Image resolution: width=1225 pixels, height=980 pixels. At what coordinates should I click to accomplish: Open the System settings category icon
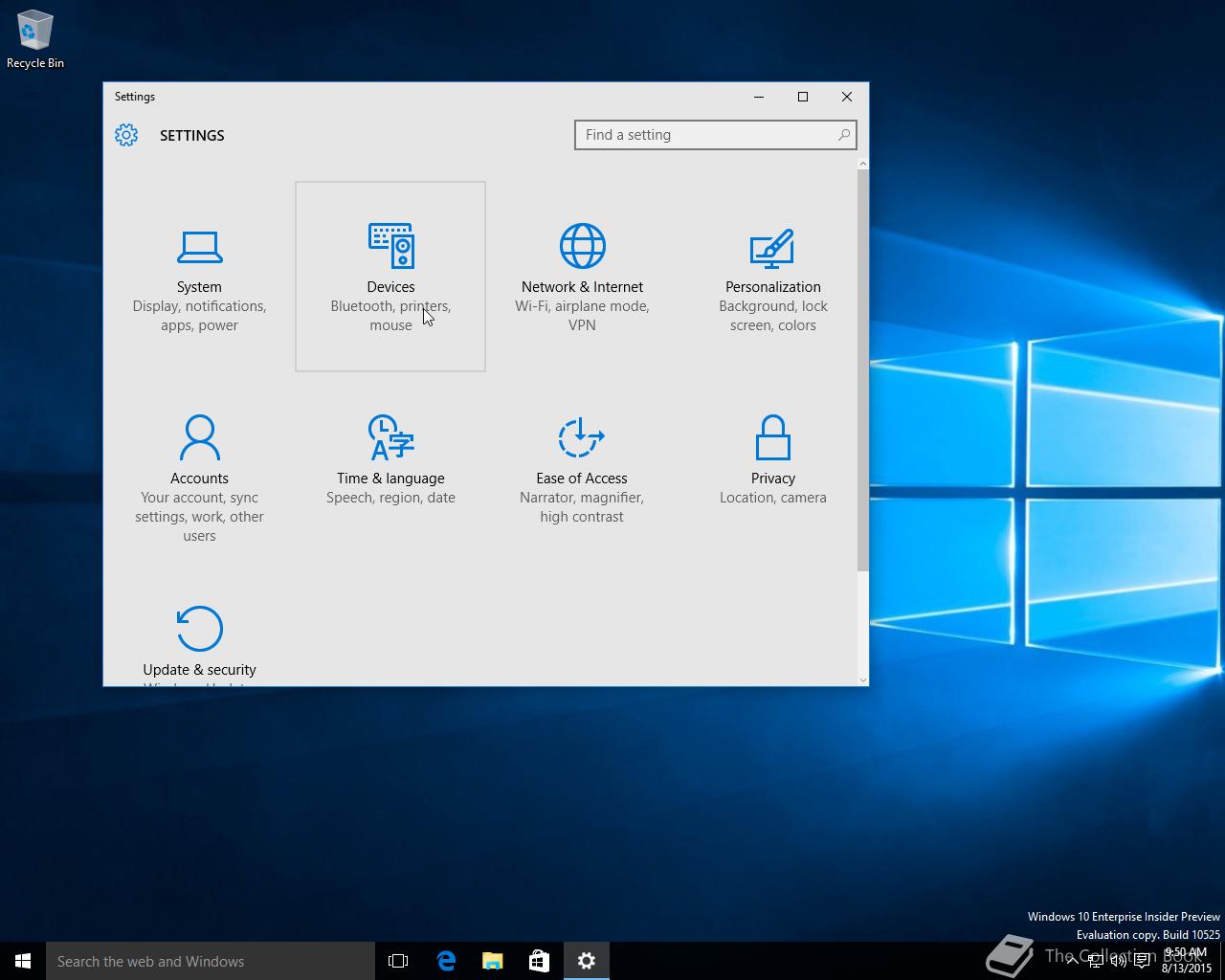click(x=199, y=247)
